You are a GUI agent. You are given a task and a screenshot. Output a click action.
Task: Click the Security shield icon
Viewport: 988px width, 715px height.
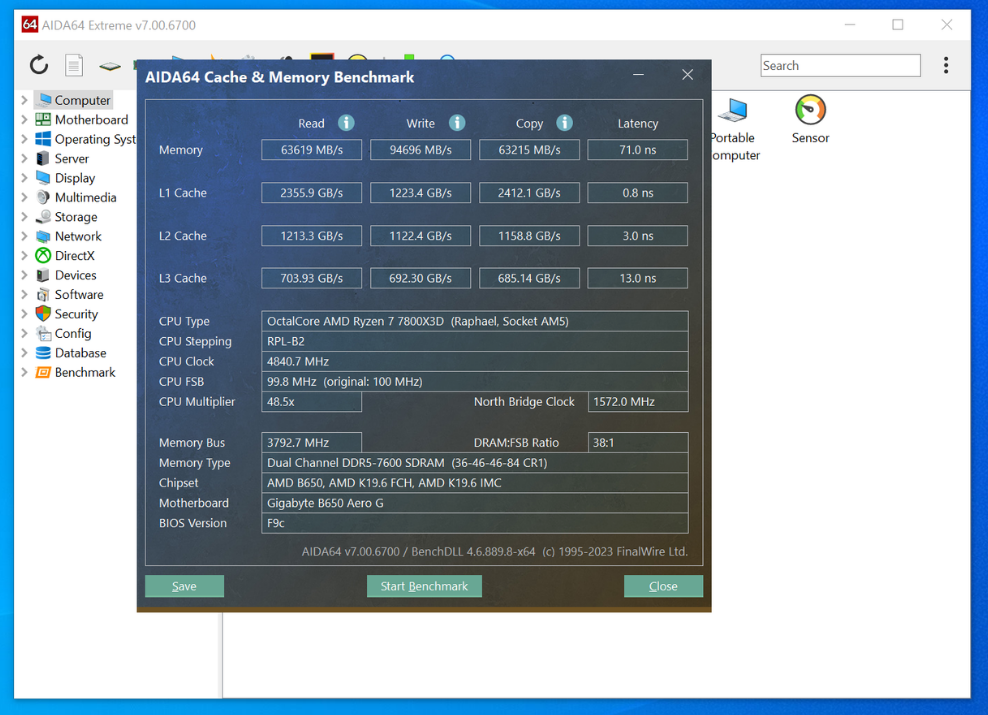(x=43, y=314)
